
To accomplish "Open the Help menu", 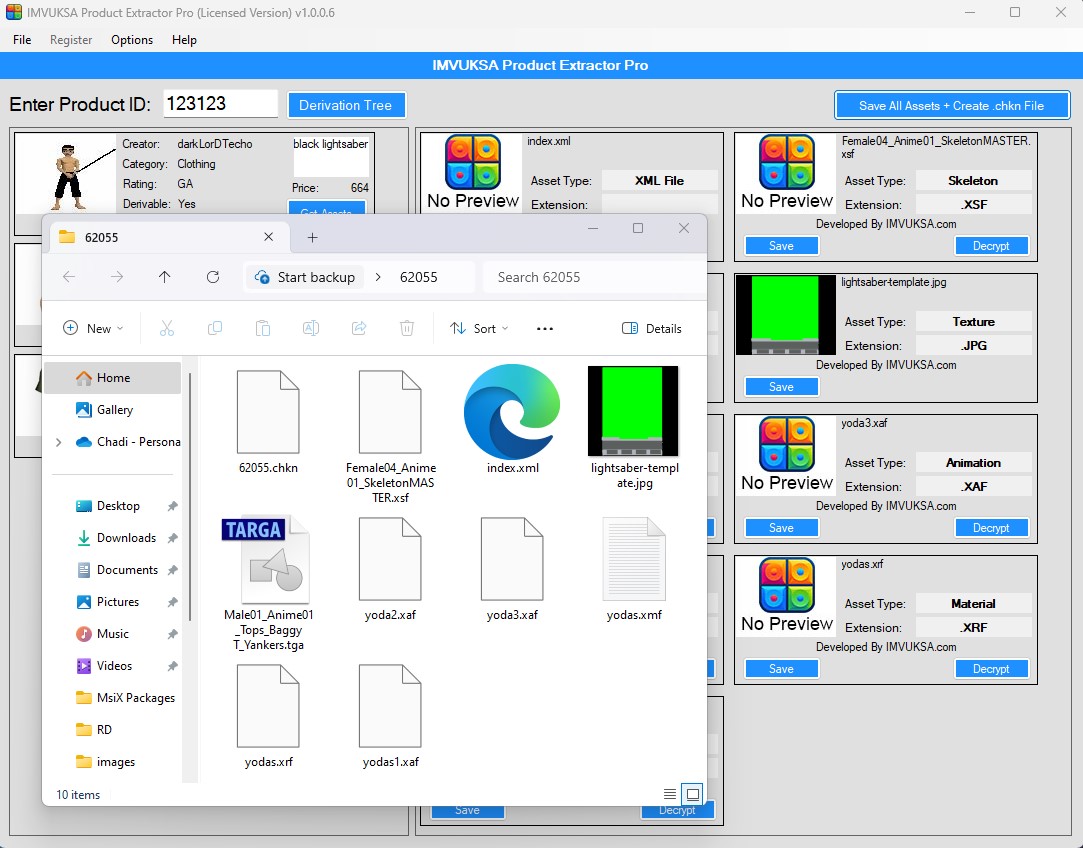I will 184,39.
